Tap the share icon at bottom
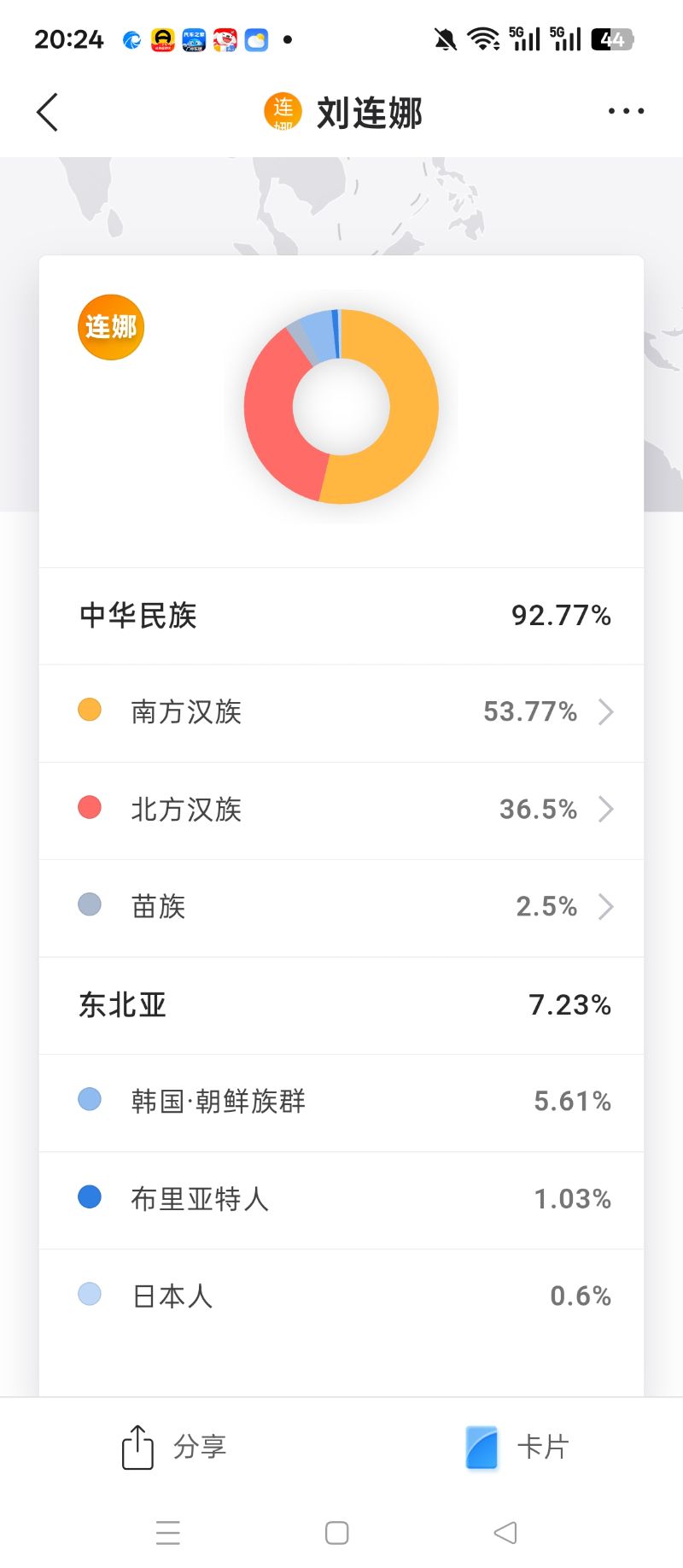 (x=137, y=1447)
